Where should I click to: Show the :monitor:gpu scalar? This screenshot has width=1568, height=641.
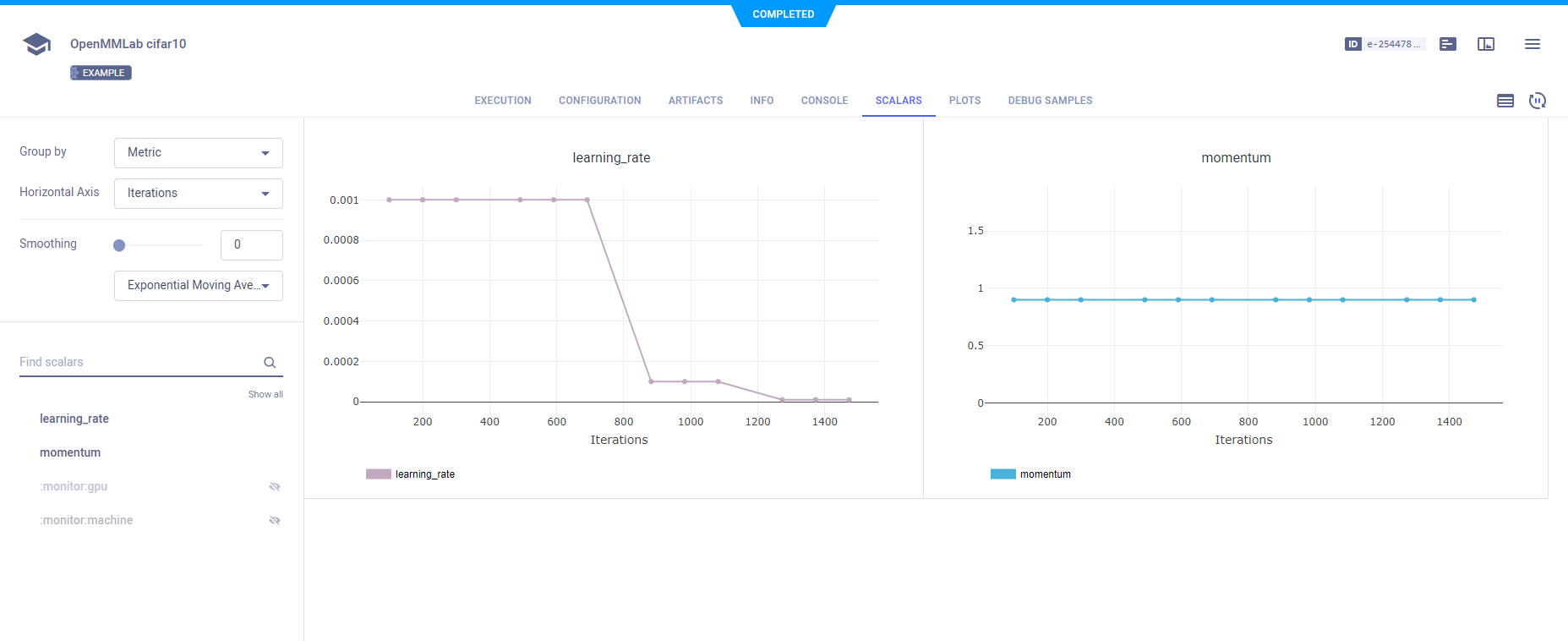click(x=274, y=487)
